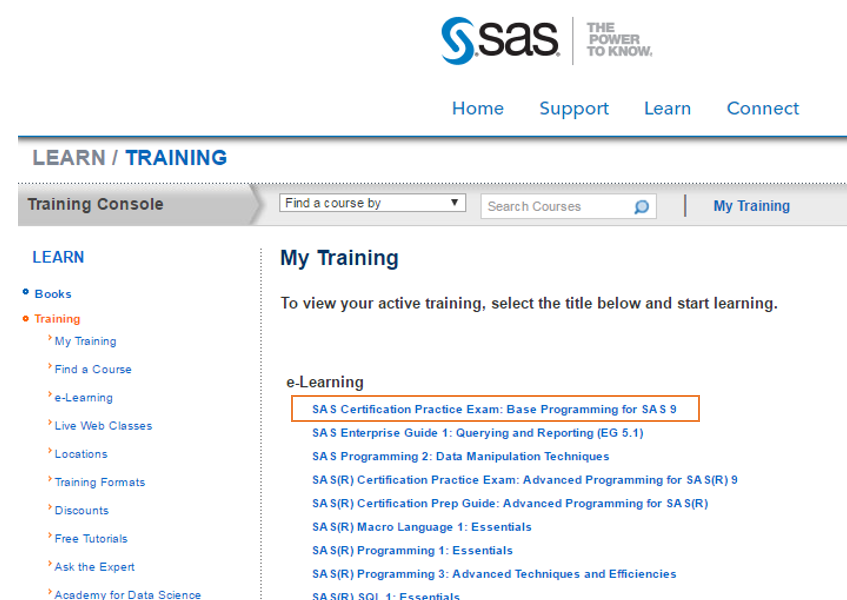Click the LEARN sidebar heading

pyautogui.click(x=58, y=257)
